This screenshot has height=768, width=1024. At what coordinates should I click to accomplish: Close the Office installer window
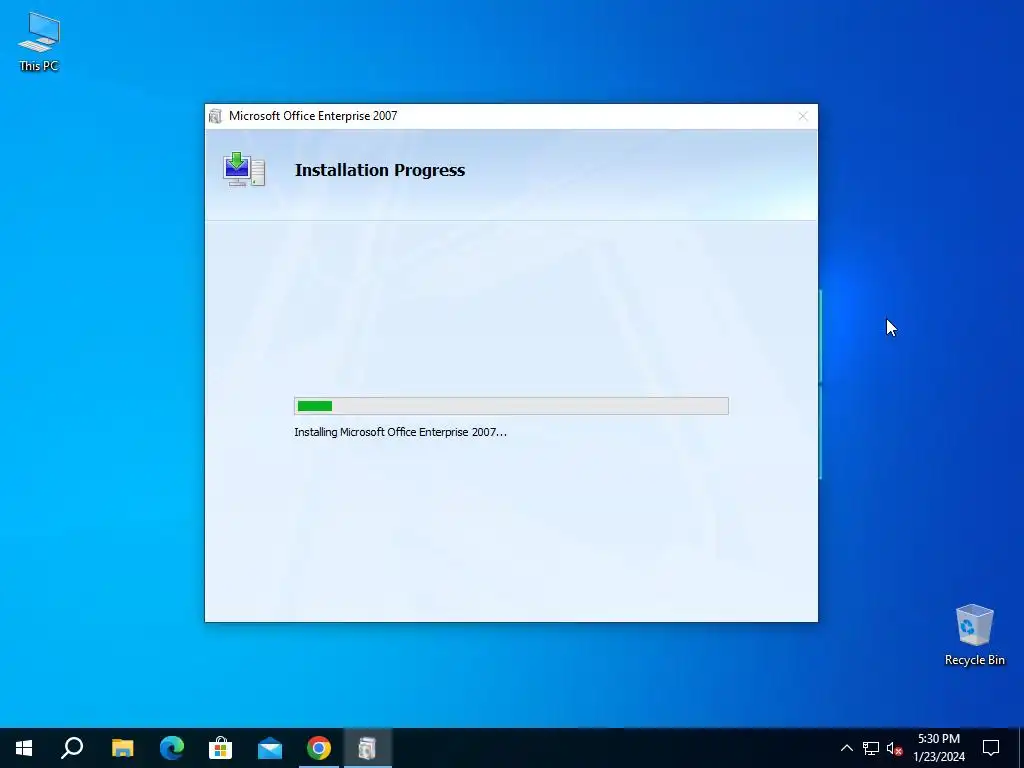click(x=803, y=116)
